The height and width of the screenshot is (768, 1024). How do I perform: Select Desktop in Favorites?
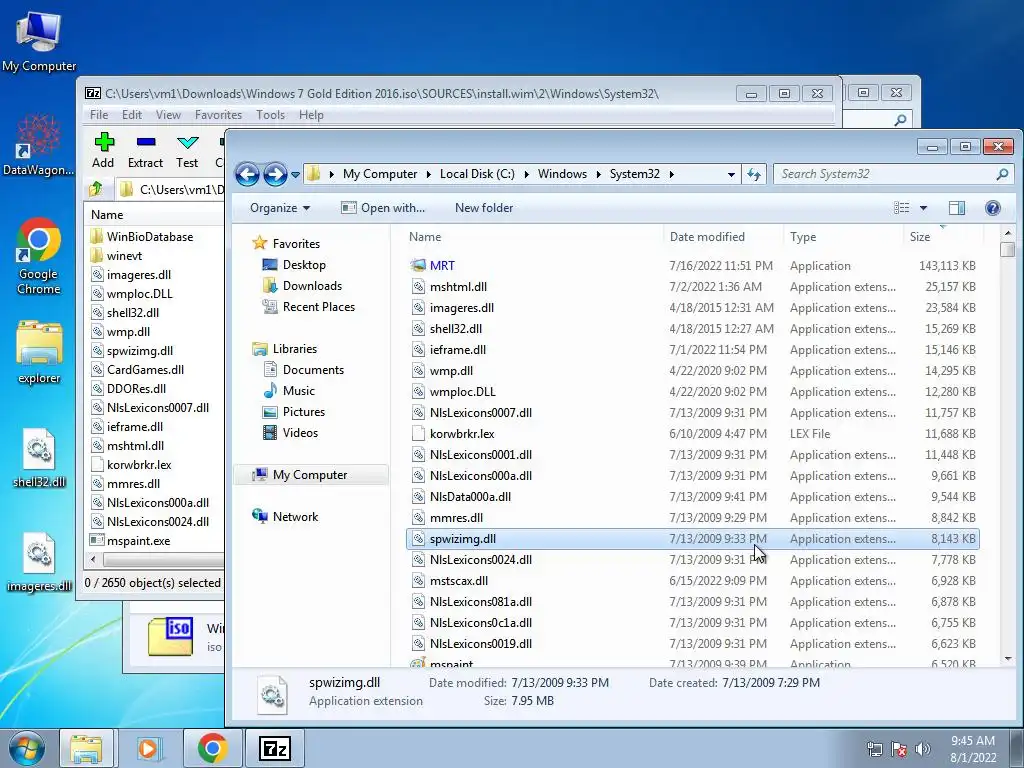click(x=304, y=265)
